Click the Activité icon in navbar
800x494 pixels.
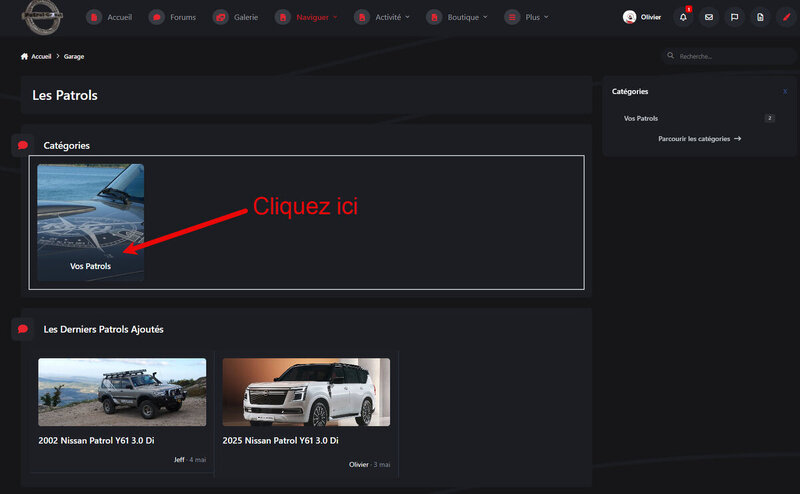[362, 17]
